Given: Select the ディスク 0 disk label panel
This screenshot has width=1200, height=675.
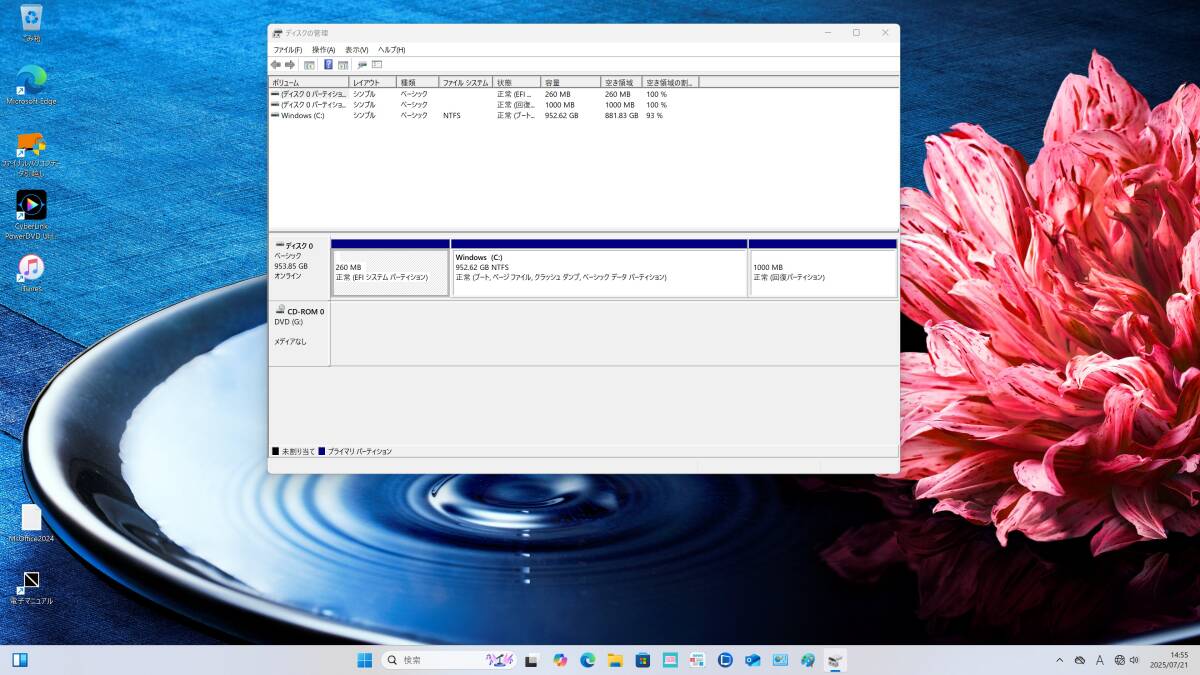Looking at the screenshot, I should point(299,268).
